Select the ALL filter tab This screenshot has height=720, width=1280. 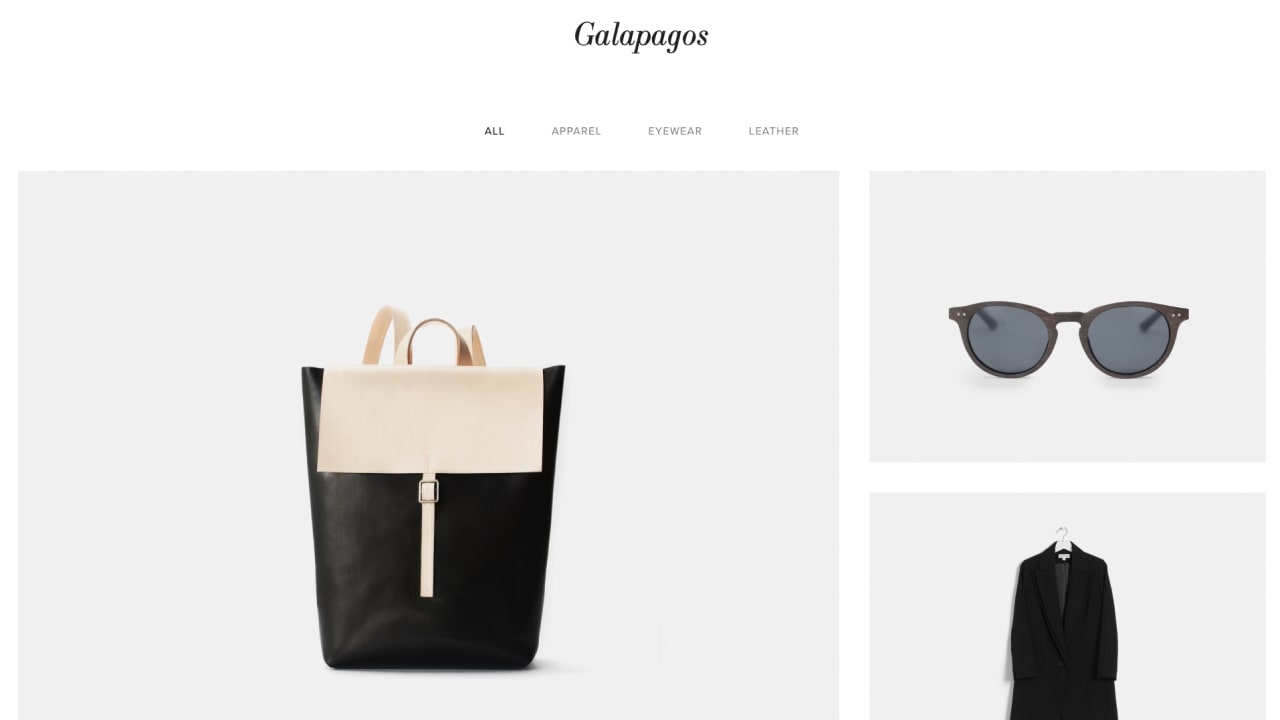[x=494, y=131]
